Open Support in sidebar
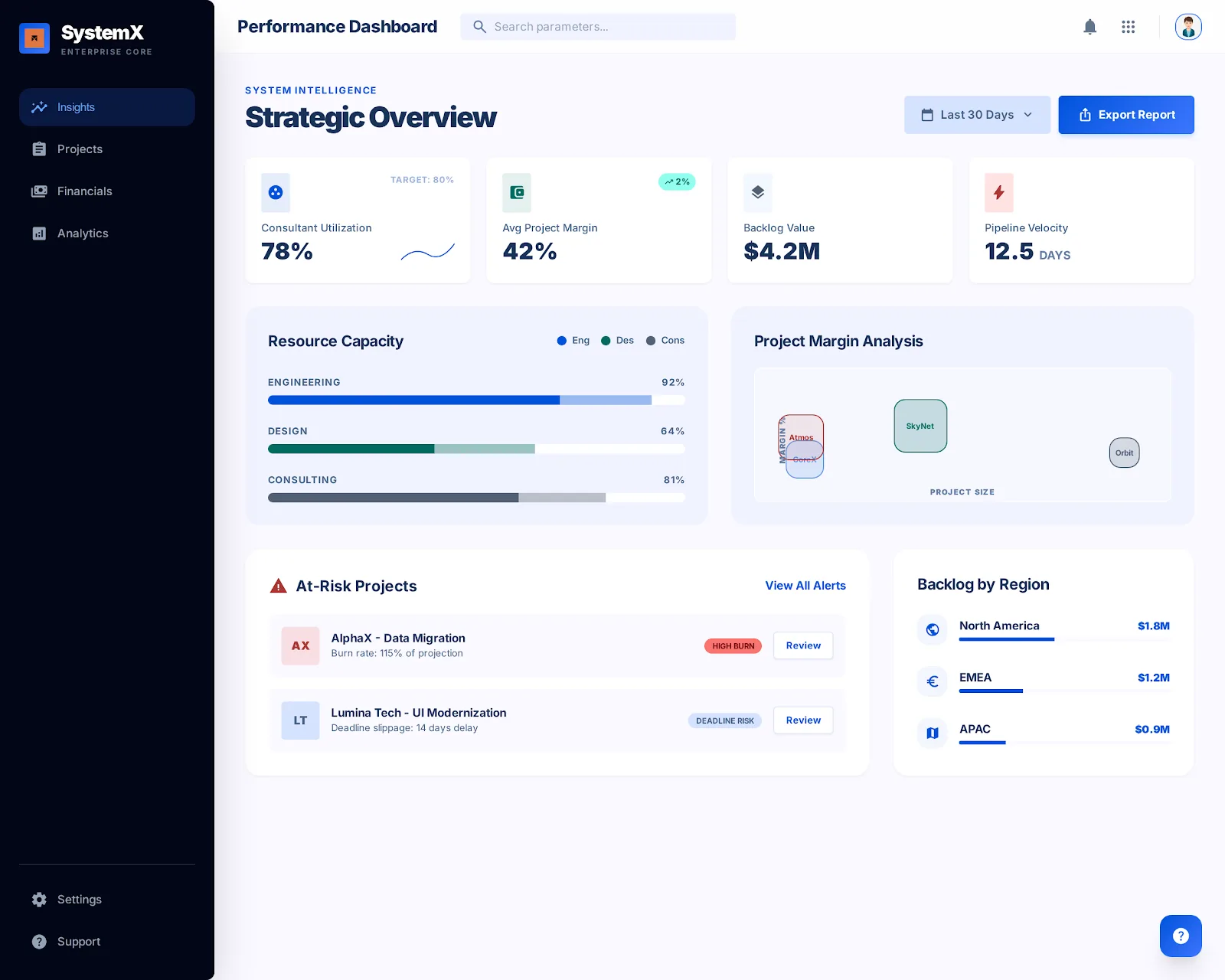This screenshot has width=1225, height=980. coord(107,942)
